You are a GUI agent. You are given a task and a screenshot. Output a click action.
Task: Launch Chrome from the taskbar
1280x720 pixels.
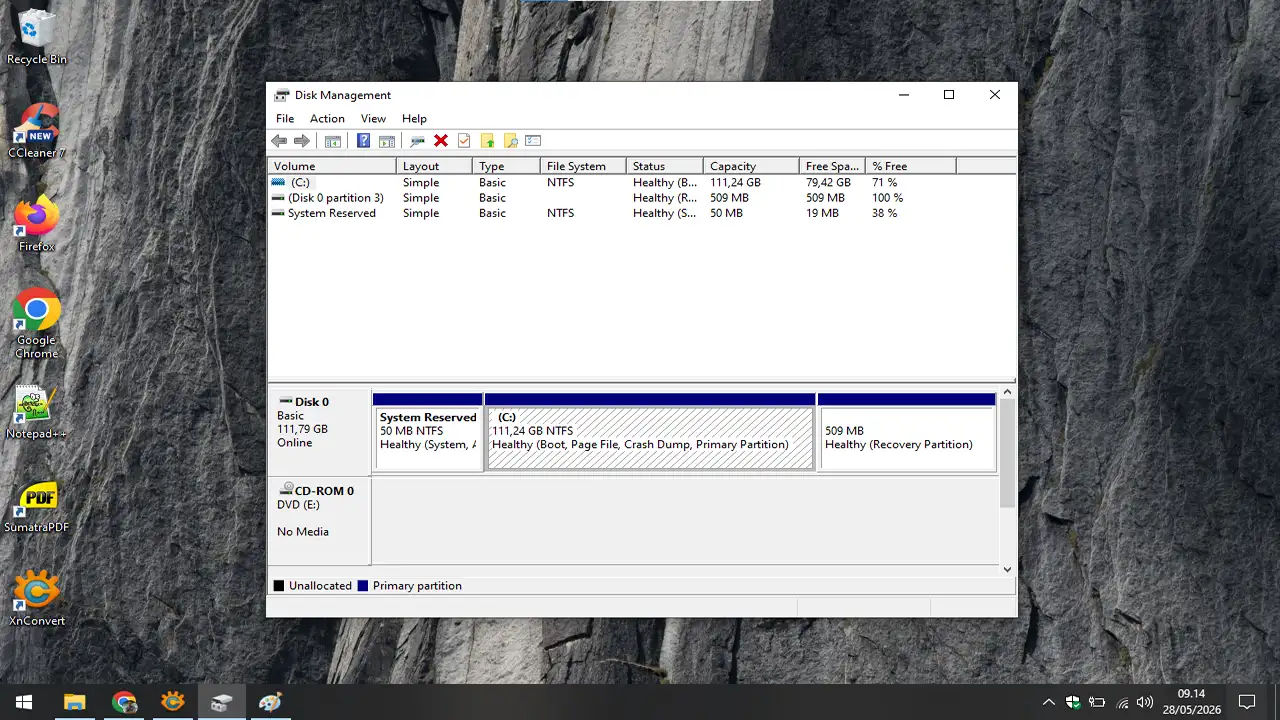point(124,702)
